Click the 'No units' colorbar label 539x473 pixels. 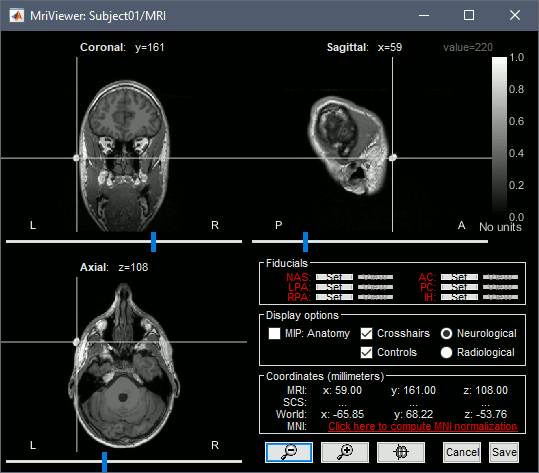tap(500, 227)
